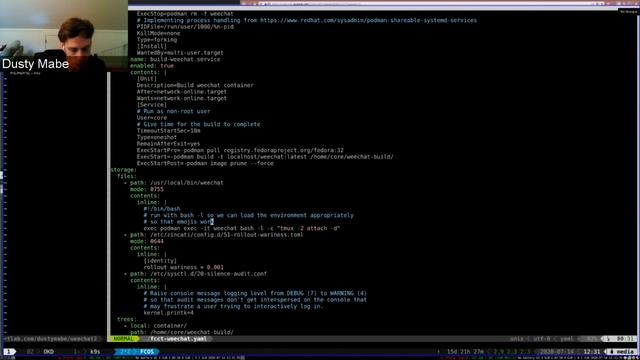This screenshot has width=640, height=360.
Task: Click the tmux session number 1 badge
Action: tap(9, 351)
